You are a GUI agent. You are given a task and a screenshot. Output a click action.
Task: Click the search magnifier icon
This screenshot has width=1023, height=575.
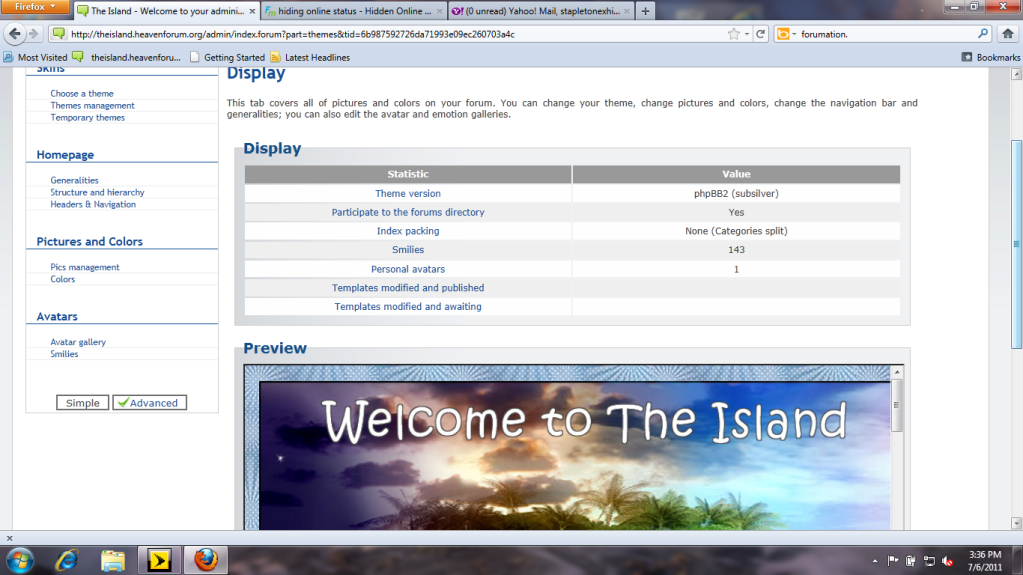pos(983,34)
